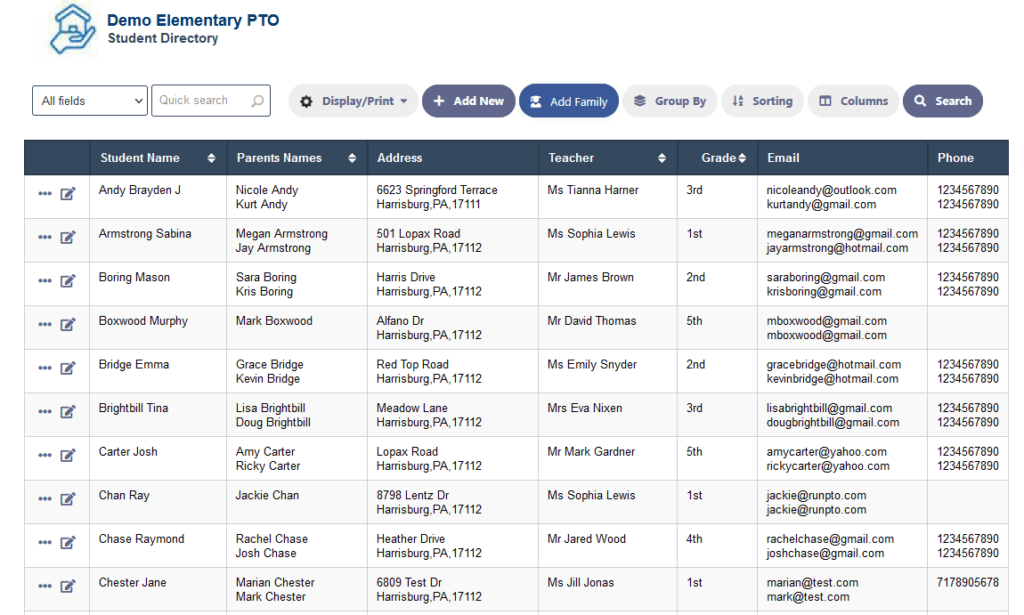The image size is (1024, 615).
Task: Click the Search magnifier icon
Action: tap(919, 100)
